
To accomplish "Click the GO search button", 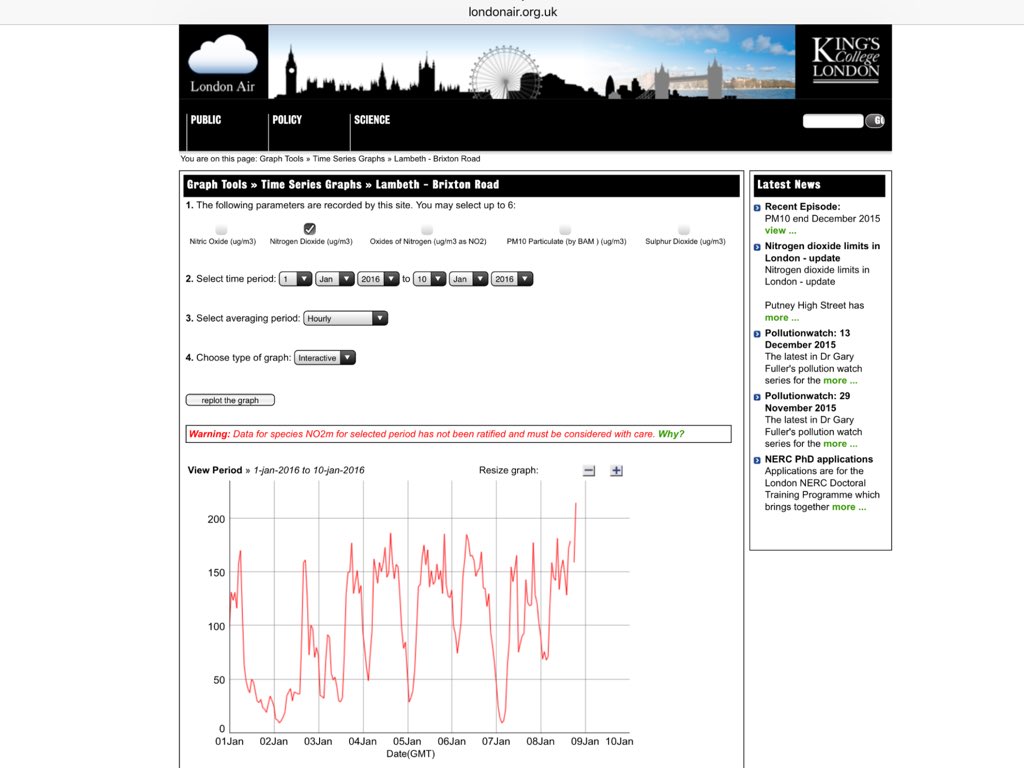I will 876,120.
